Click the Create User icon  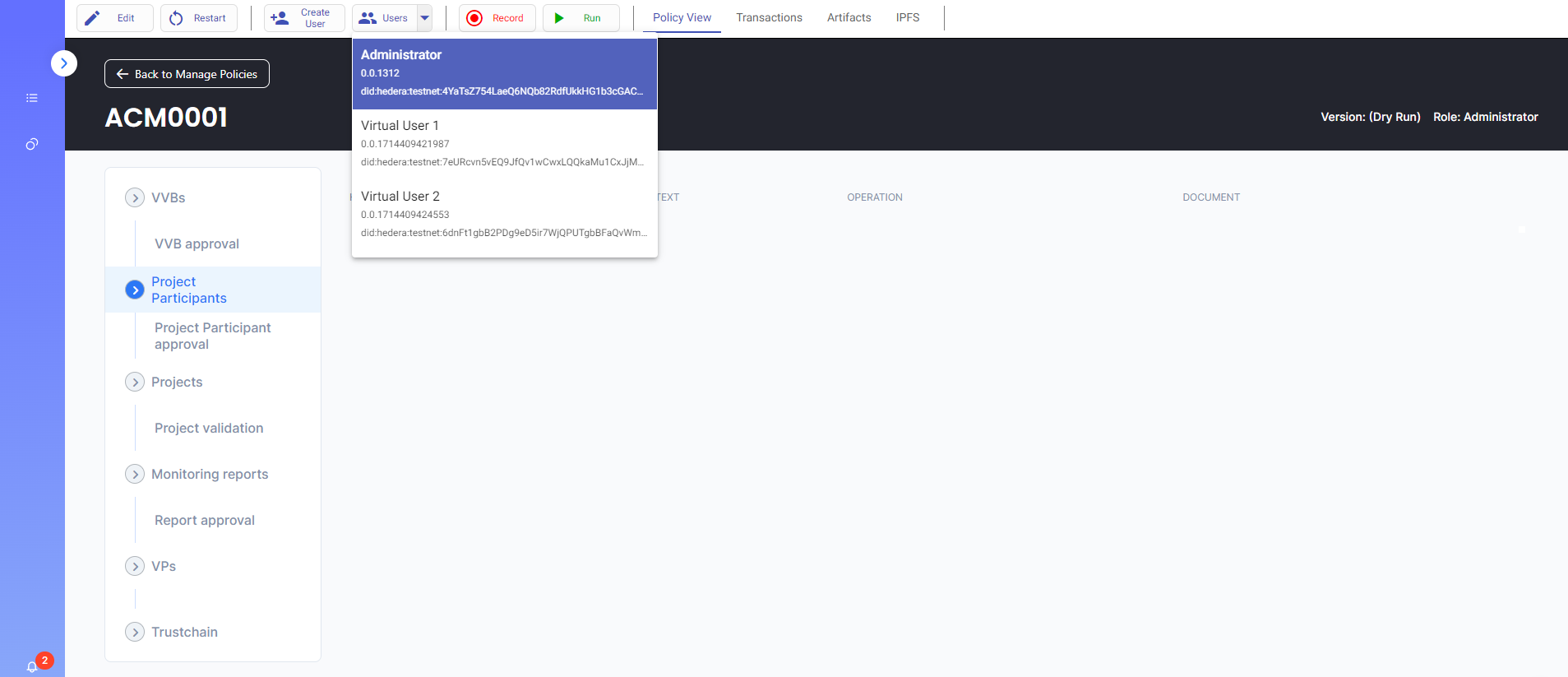(280, 18)
